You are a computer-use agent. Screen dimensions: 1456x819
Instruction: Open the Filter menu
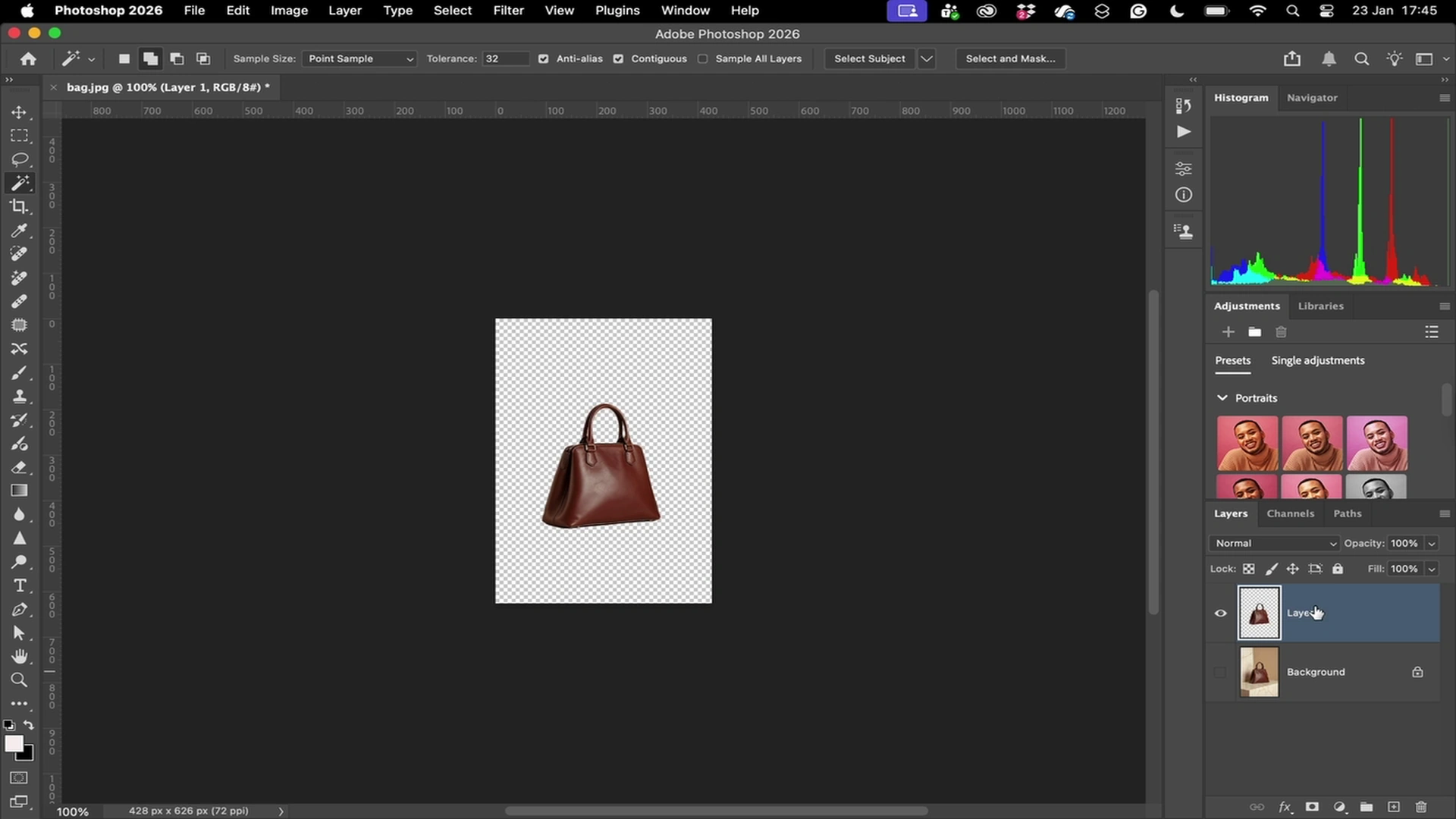tap(507, 11)
